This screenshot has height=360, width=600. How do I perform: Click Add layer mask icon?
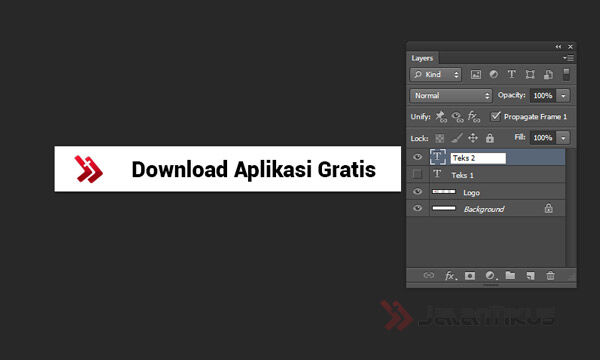coord(470,275)
